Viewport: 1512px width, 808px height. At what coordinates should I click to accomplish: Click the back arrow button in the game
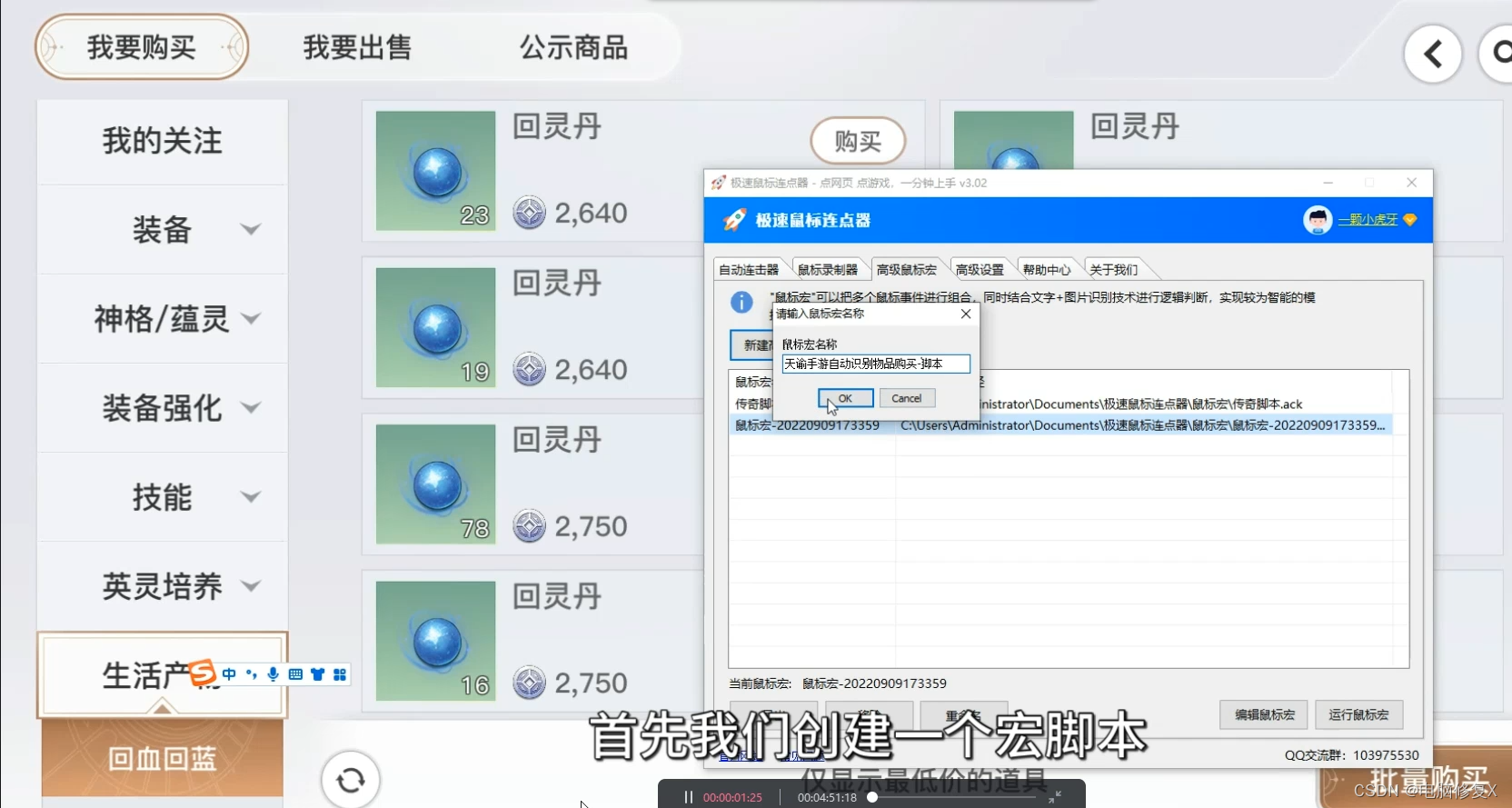1433,55
